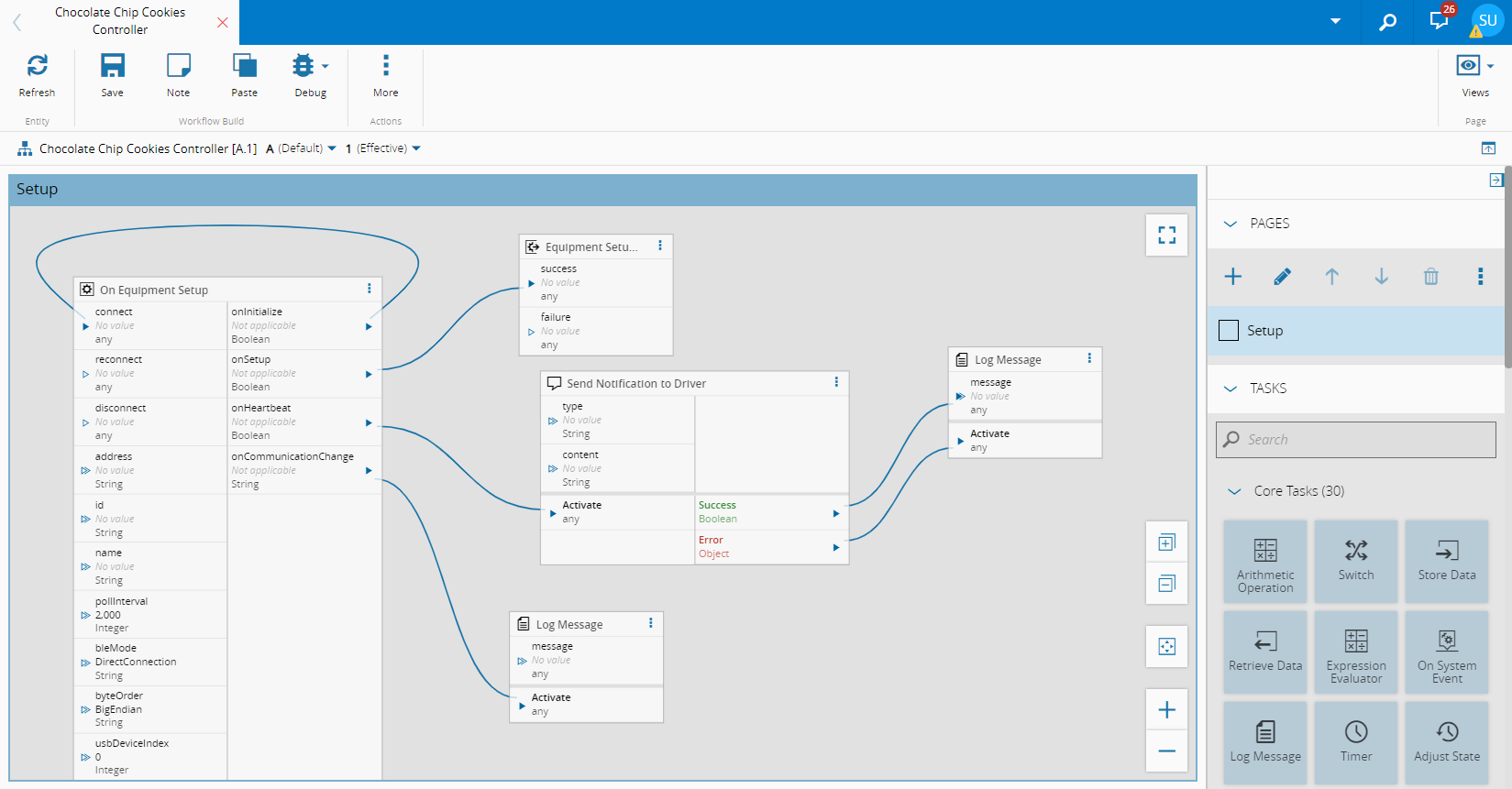
Task: Toggle the Setup page checkbox
Action: coord(1229,331)
